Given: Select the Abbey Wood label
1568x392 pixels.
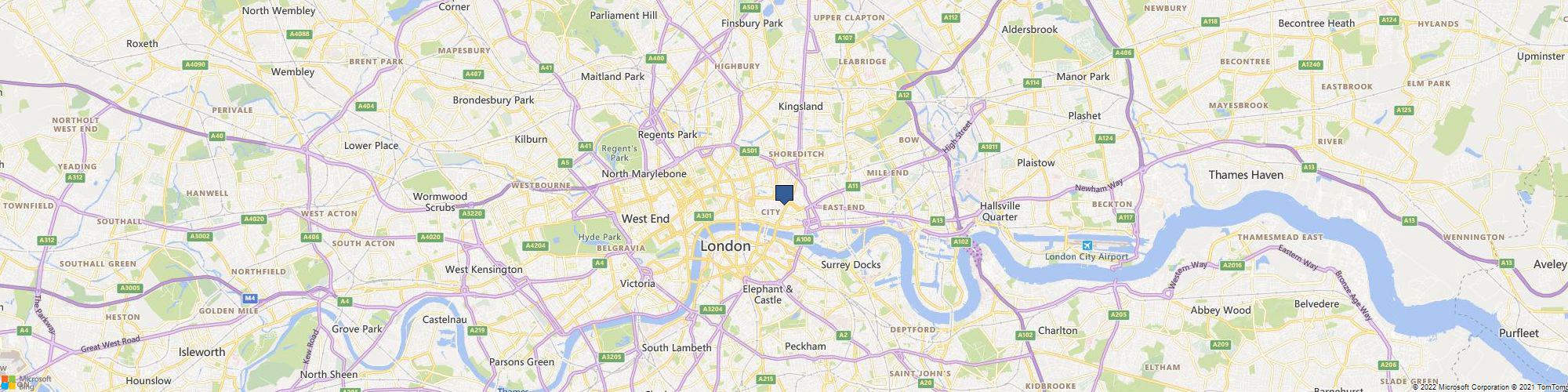Looking at the screenshot, I should (1221, 310).
